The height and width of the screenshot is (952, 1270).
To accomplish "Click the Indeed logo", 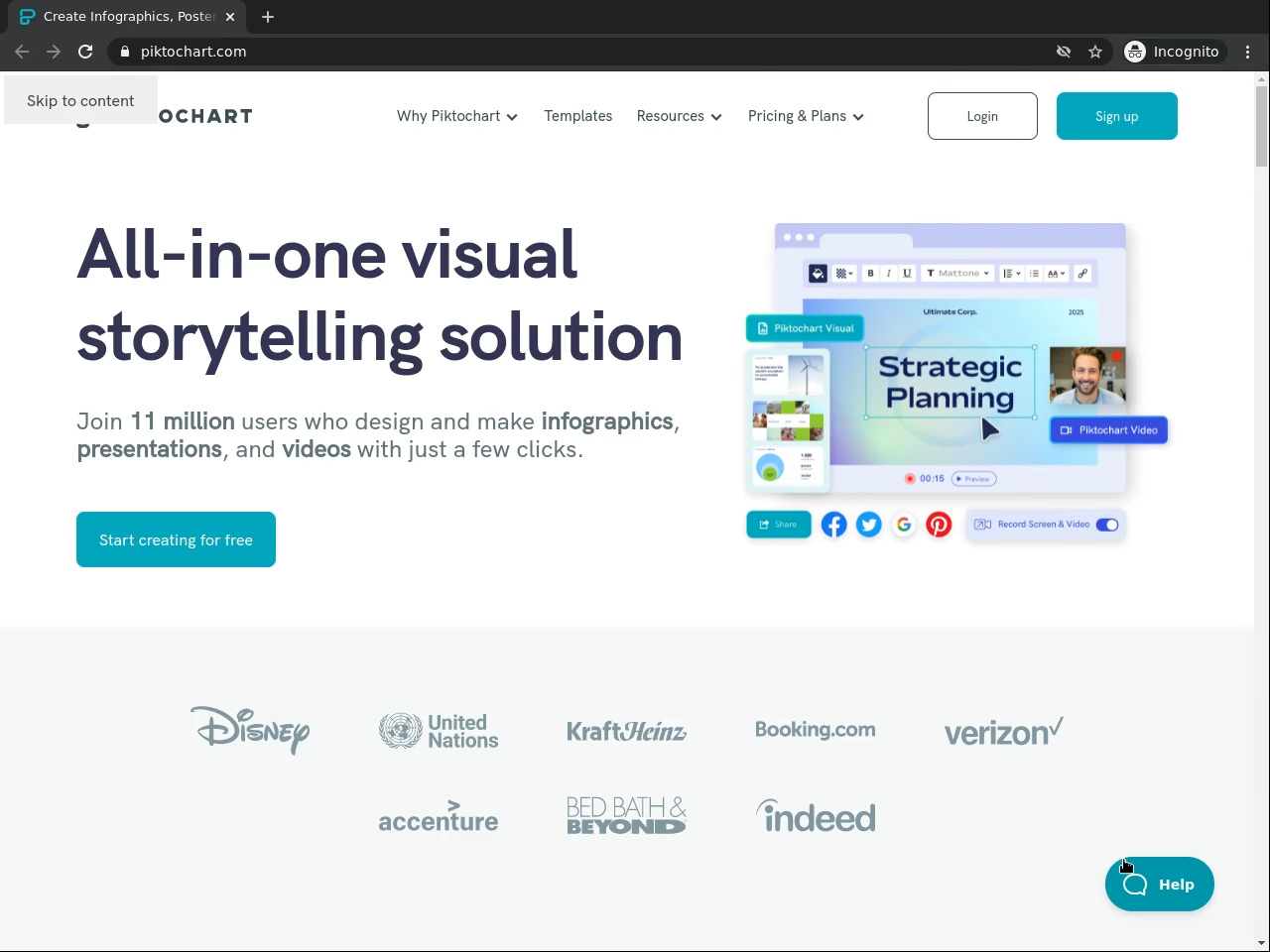I will (816, 816).
